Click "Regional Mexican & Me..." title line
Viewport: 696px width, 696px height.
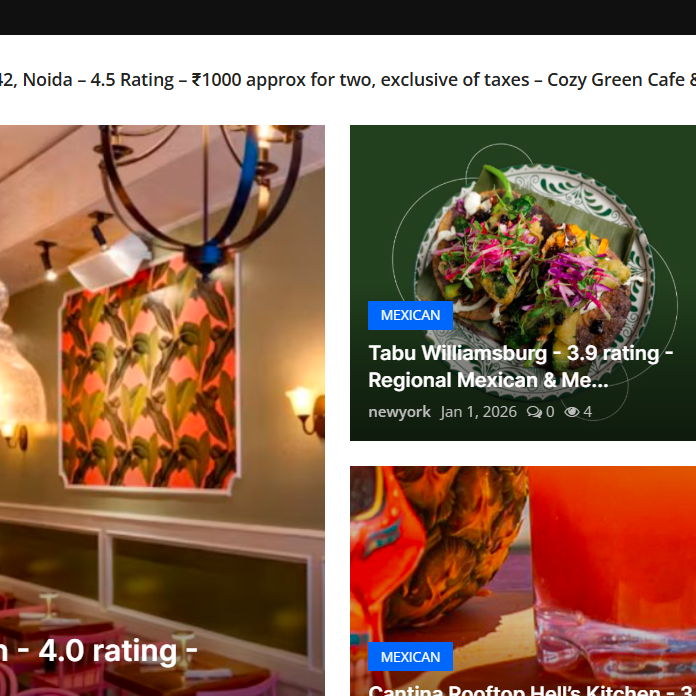pos(488,380)
